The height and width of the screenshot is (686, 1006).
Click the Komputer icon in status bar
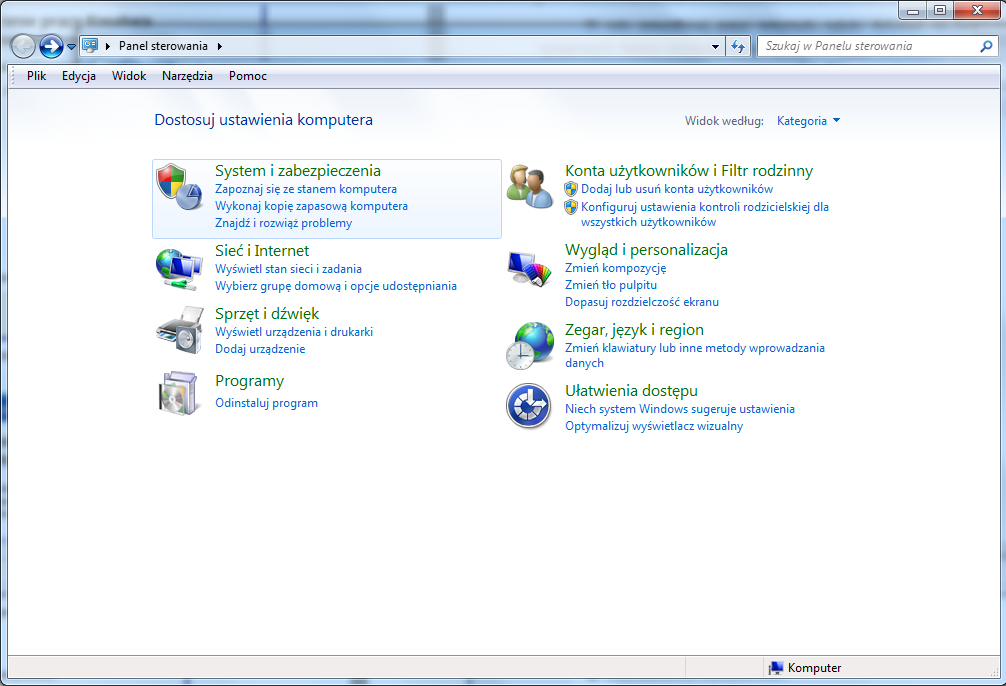pyautogui.click(x=776, y=668)
